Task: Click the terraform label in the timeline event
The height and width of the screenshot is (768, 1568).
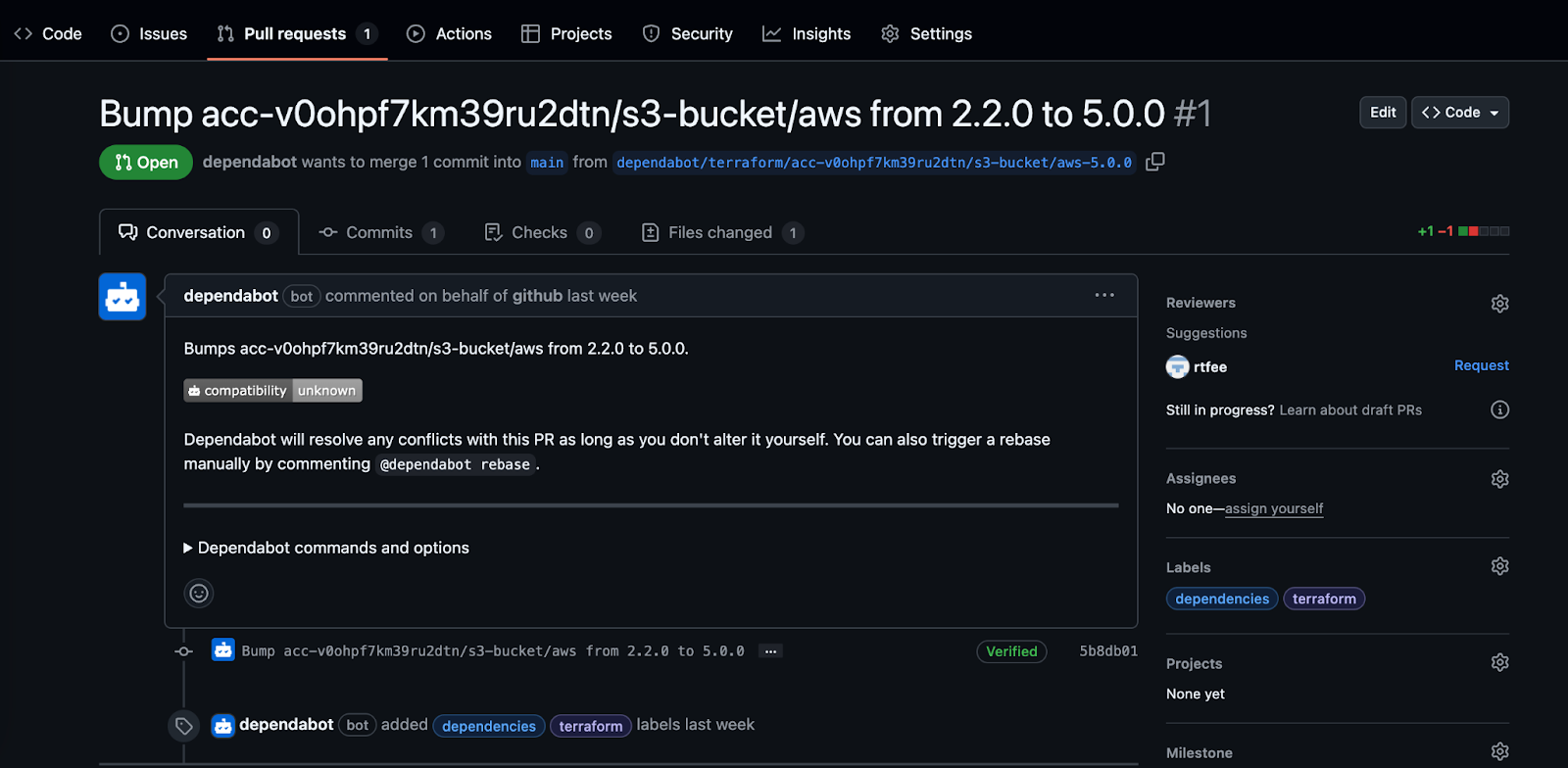Action: click(591, 726)
